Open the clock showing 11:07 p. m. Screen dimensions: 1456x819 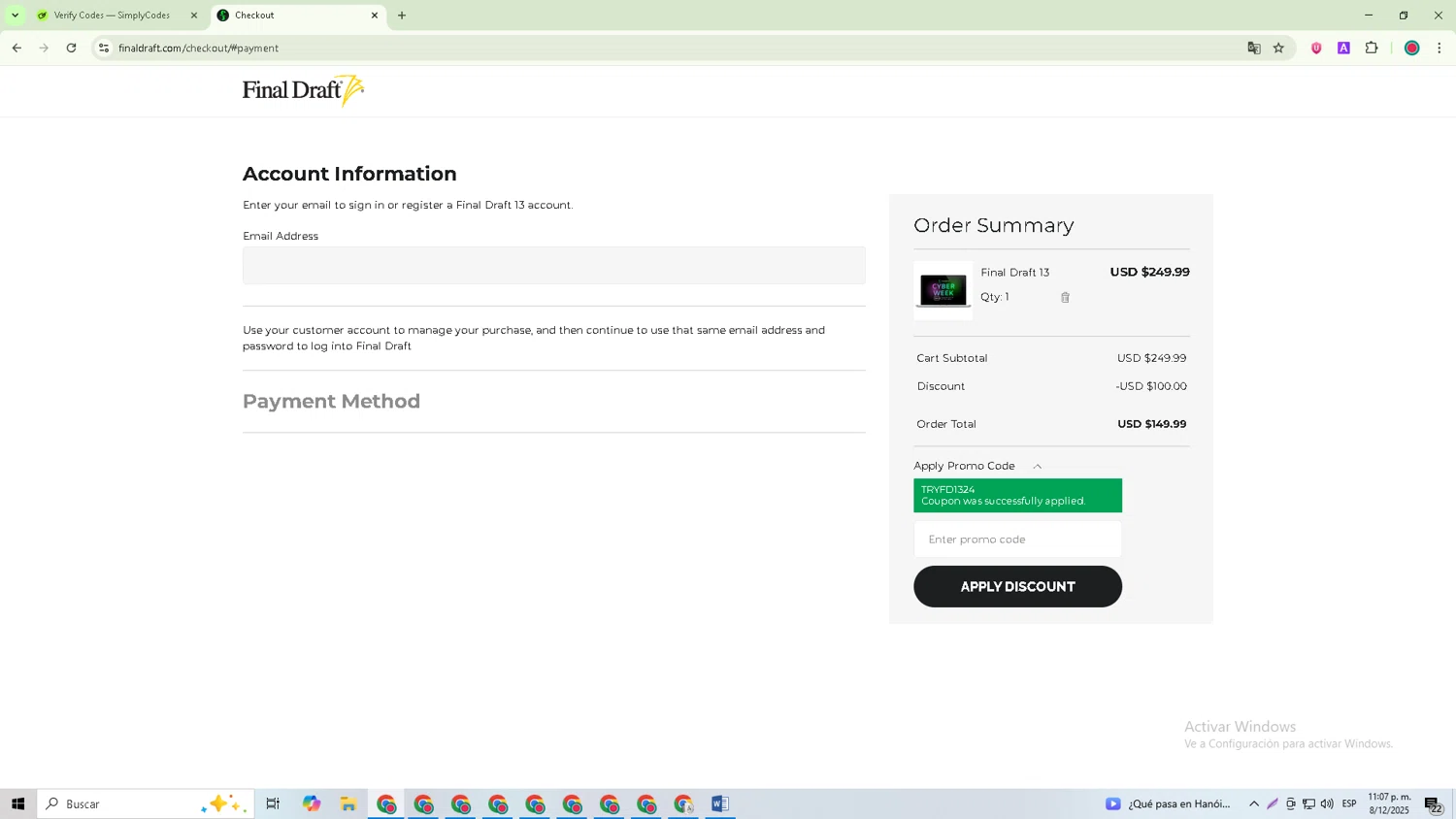1389,803
